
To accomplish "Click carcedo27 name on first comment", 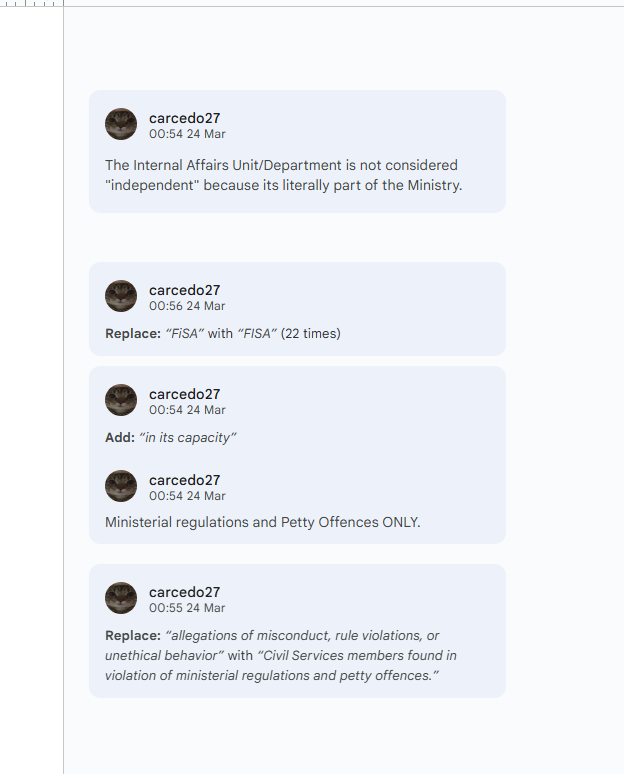I will click(185, 118).
